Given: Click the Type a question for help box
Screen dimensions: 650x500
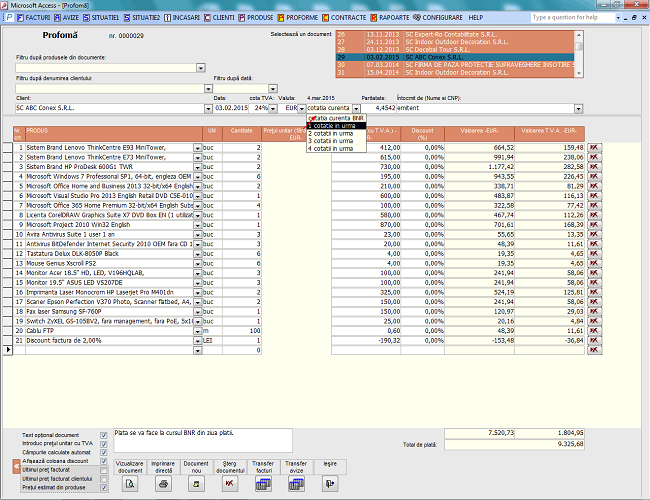Looking at the screenshot, I should coord(573,17).
